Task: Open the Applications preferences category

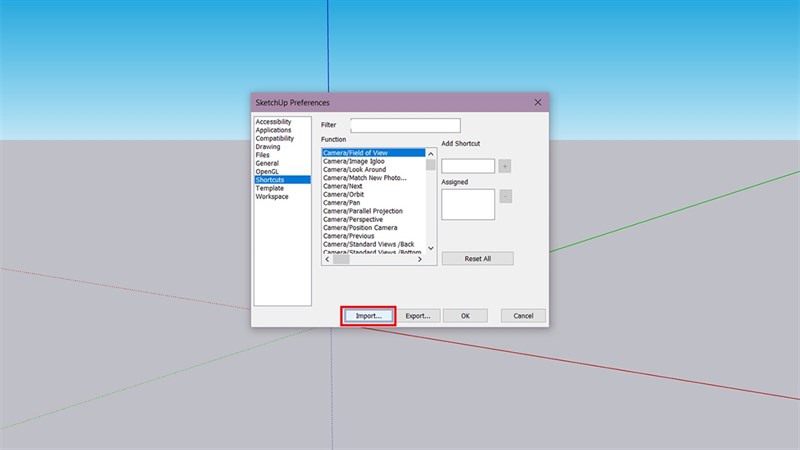Action: pyautogui.click(x=273, y=130)
